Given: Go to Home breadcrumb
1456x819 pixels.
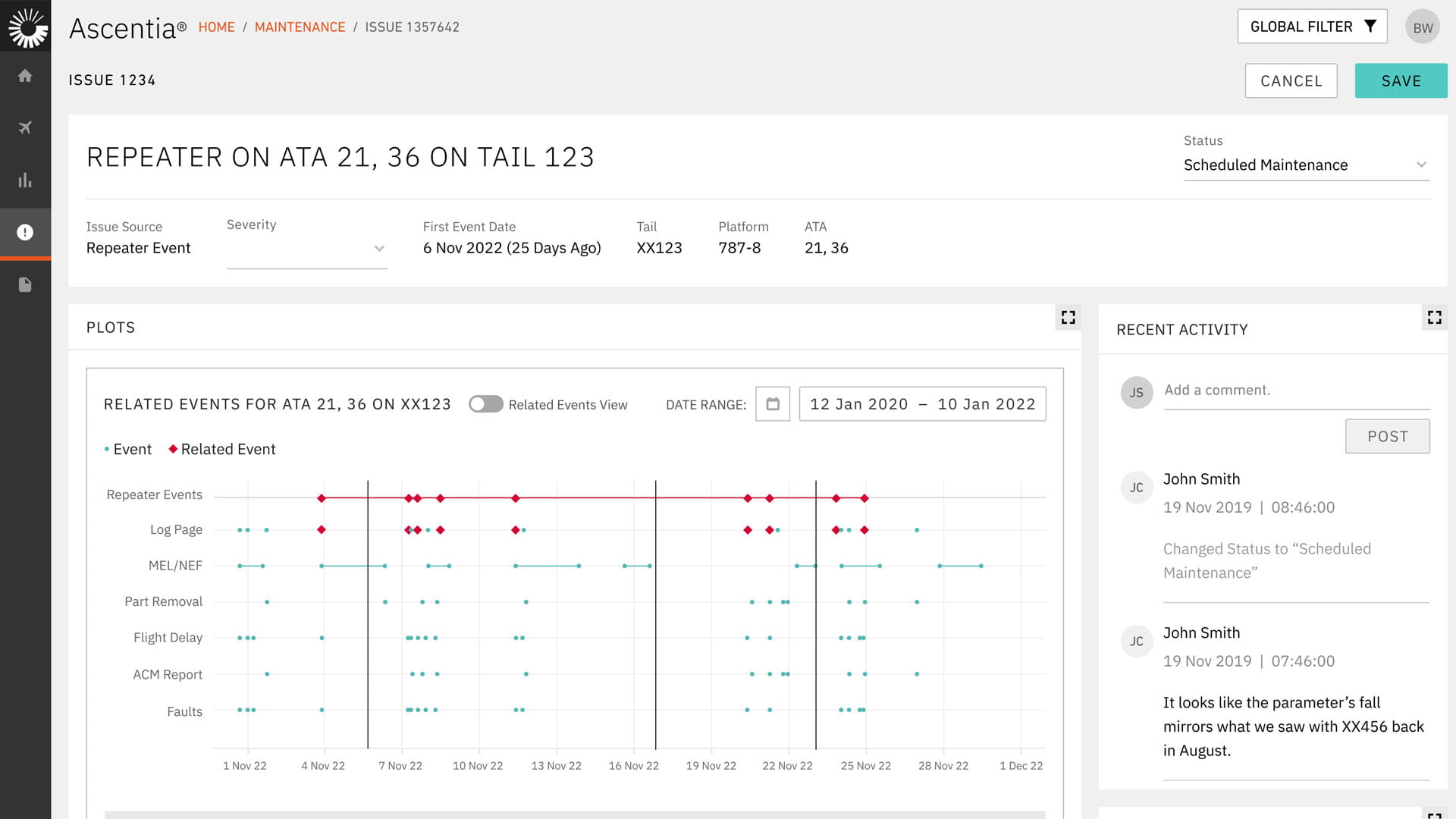Looking at the screenshot, I should pyautogui.click(x=216, y=27).
